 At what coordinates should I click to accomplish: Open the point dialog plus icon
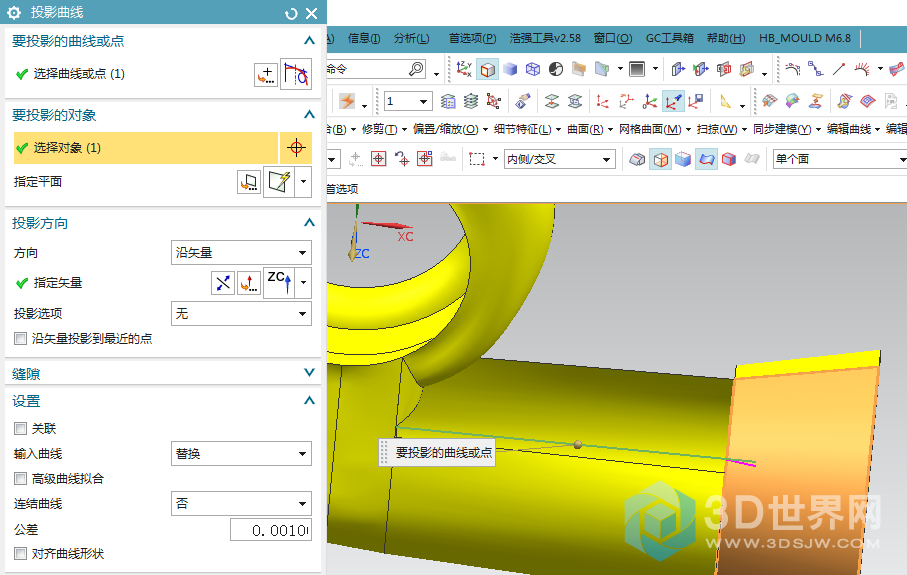point(266,75)
